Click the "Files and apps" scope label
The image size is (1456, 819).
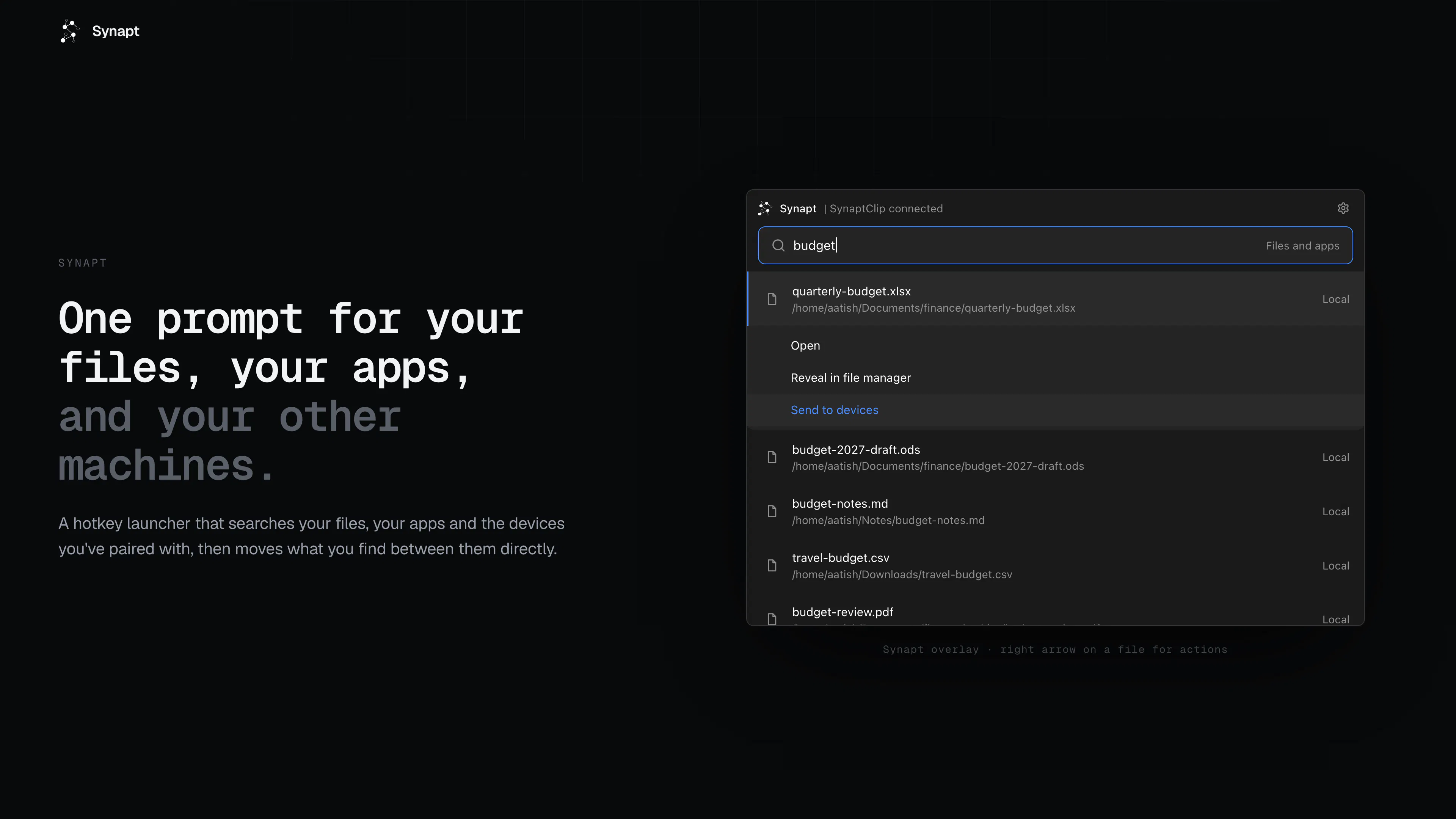click(x=1302, y=246)
